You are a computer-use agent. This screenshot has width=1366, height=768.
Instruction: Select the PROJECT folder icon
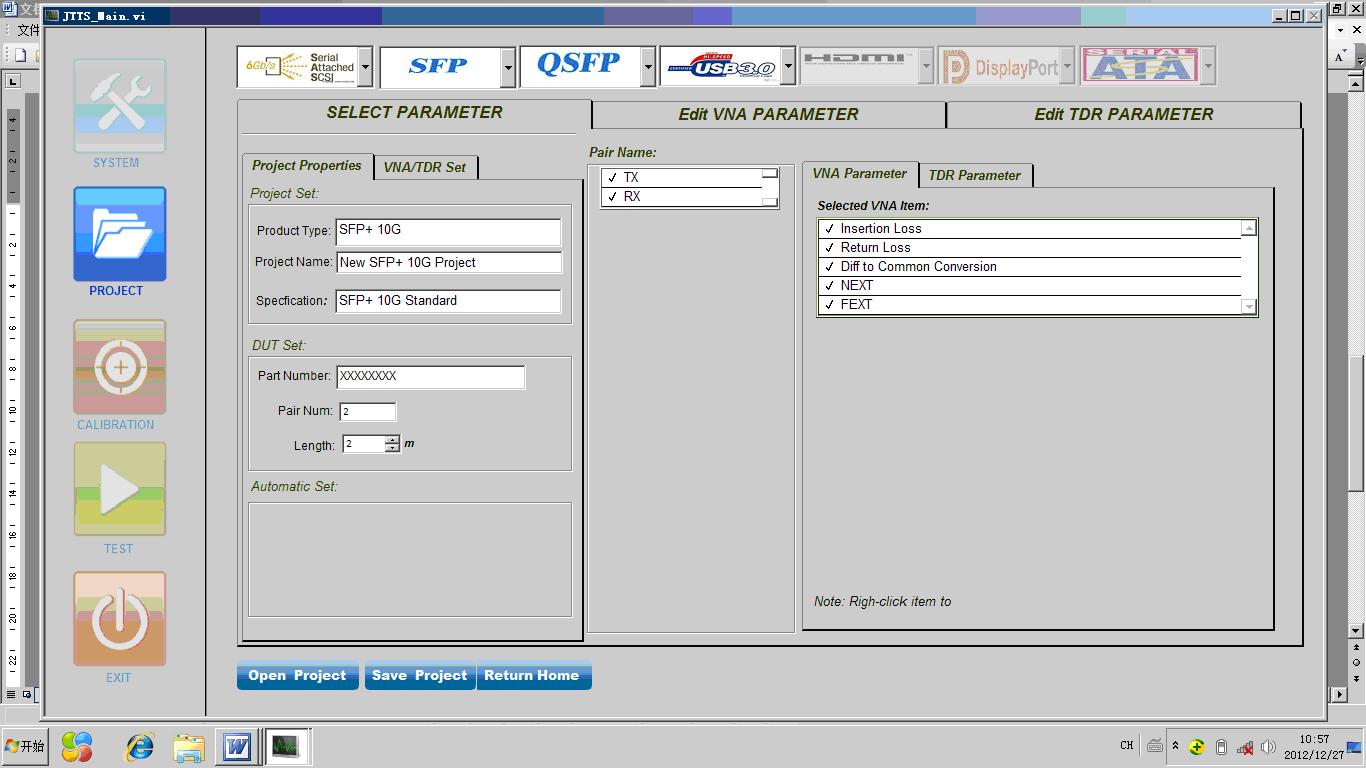pyautogui.click(x=119, y=234)
